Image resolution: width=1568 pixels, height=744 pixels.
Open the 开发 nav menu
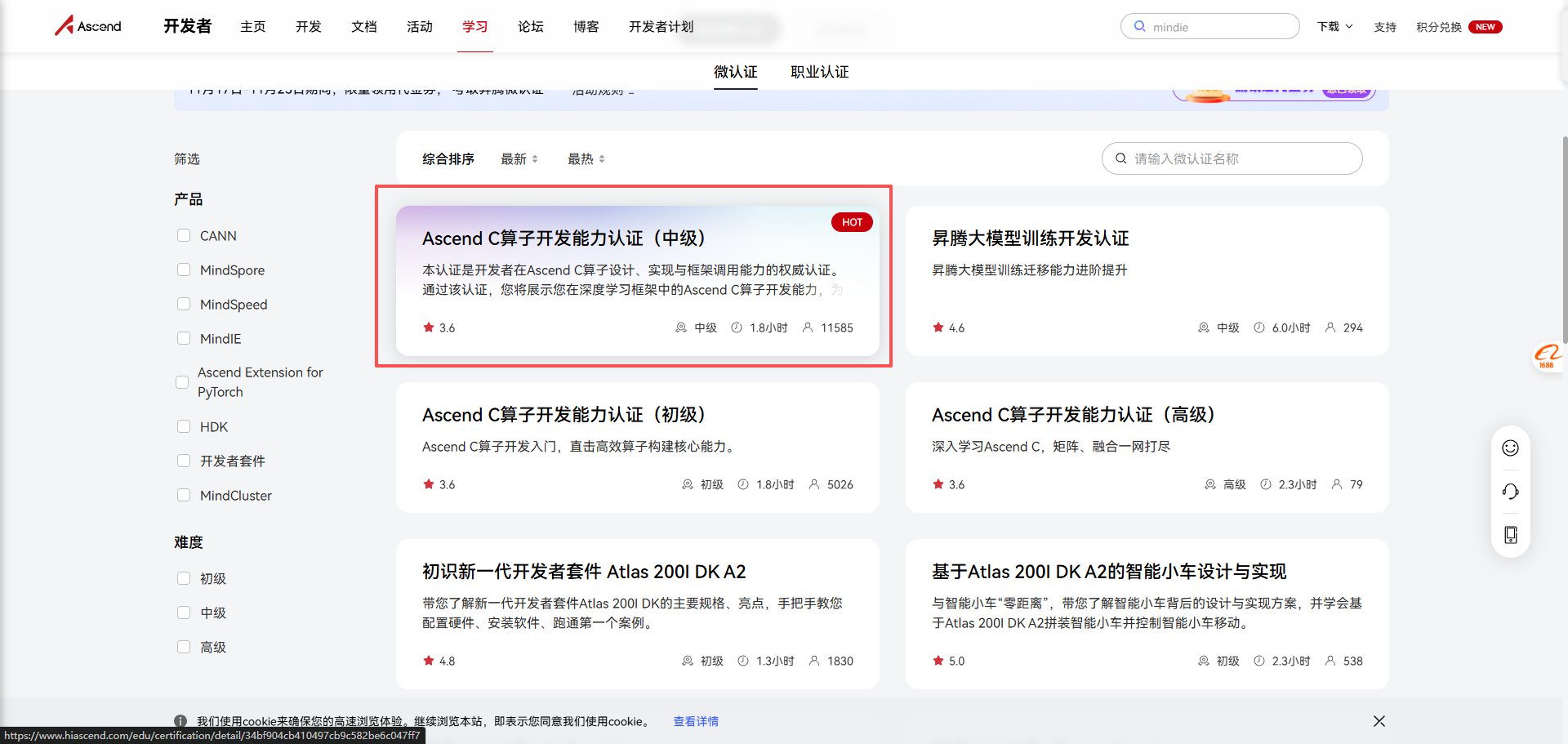click(x=309, y=27)
